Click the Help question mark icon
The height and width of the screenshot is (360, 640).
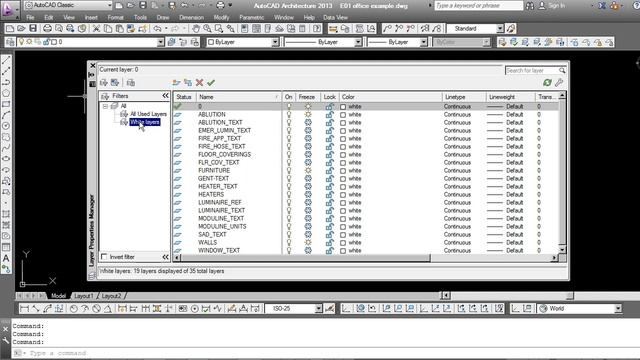click(x=317, y=29)
